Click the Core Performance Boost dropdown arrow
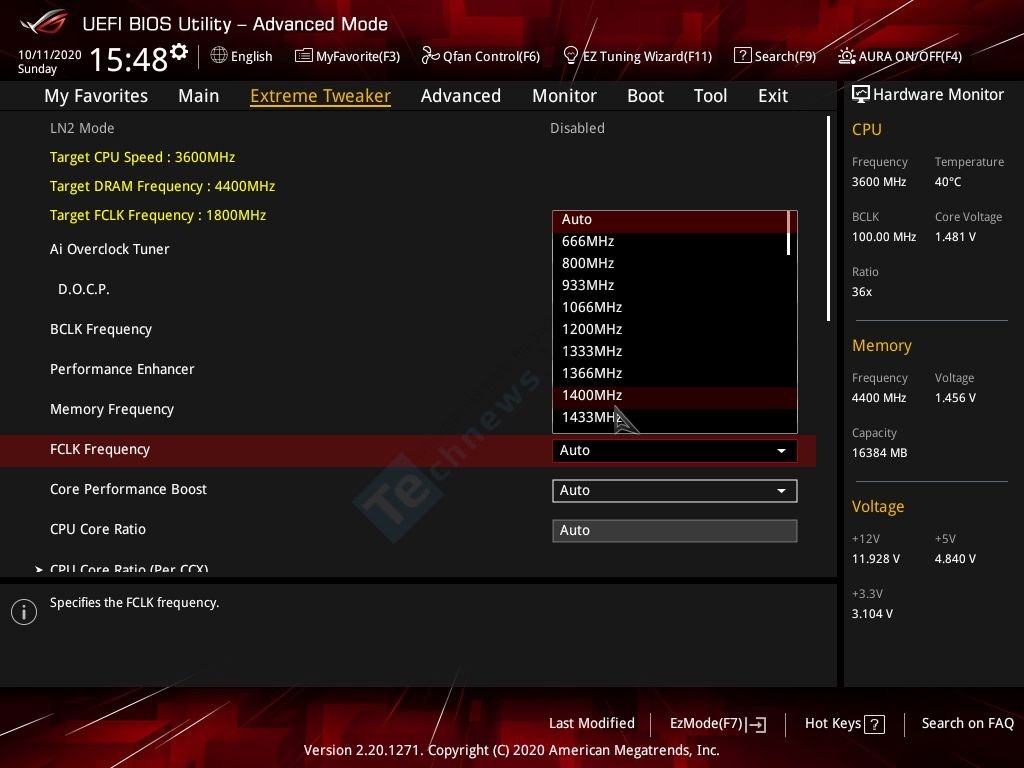This screenshot has width=1024, height=768. point(781,490)
